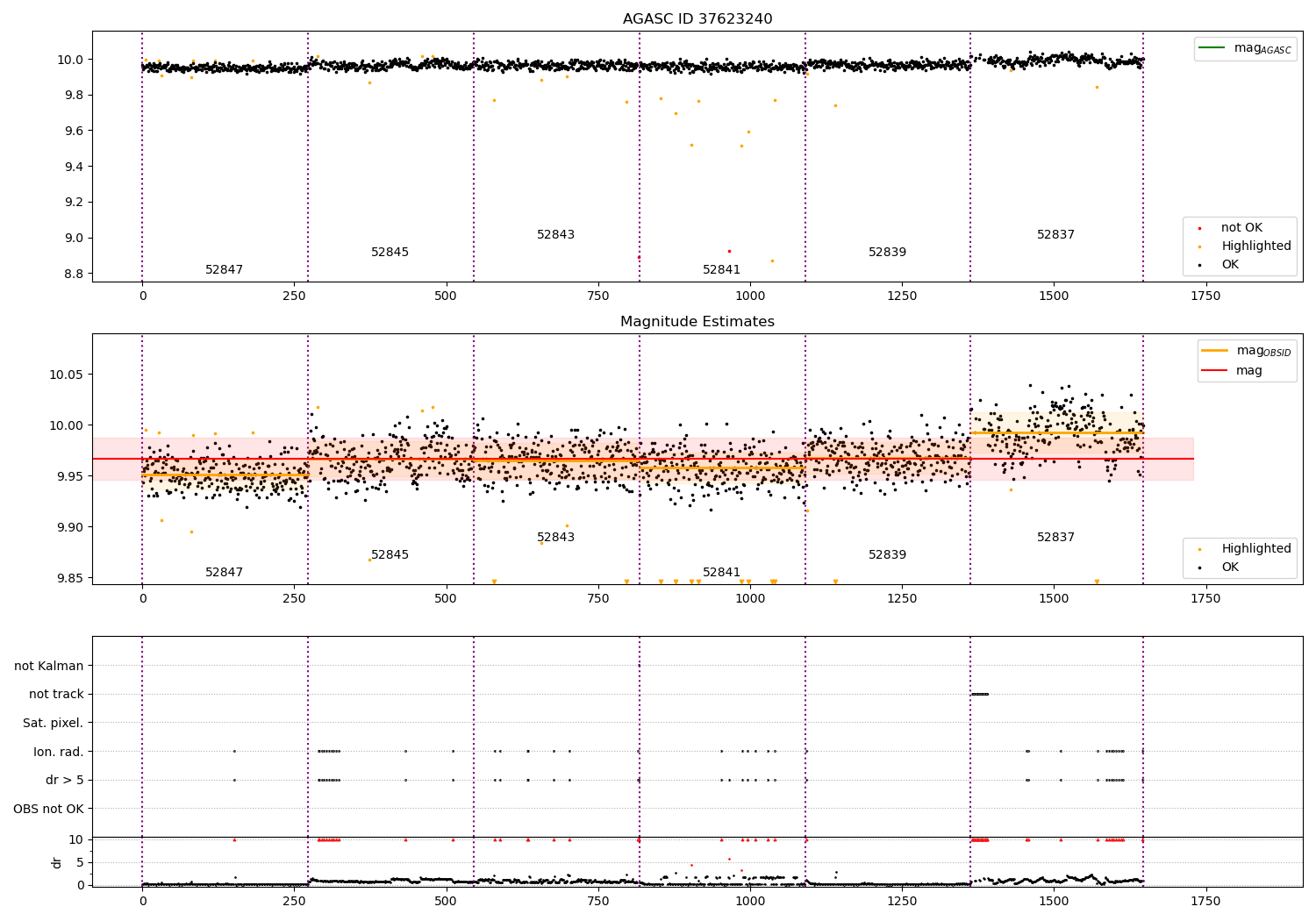Click OBSID label 52837 in Magnitude Estimates panel
1316x921 pixels.
[1056, 538]
